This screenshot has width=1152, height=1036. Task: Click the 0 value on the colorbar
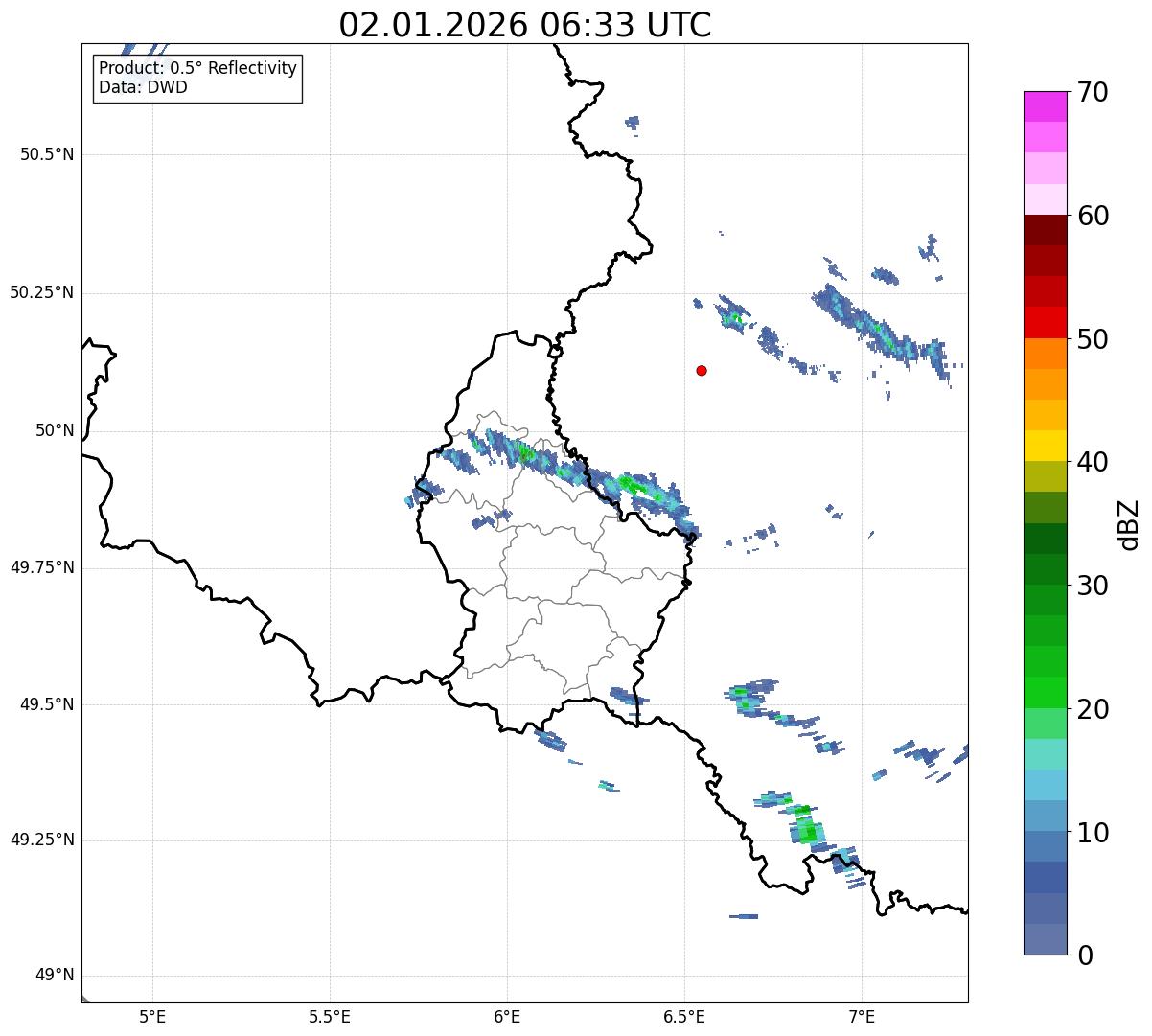point(1084,955)
